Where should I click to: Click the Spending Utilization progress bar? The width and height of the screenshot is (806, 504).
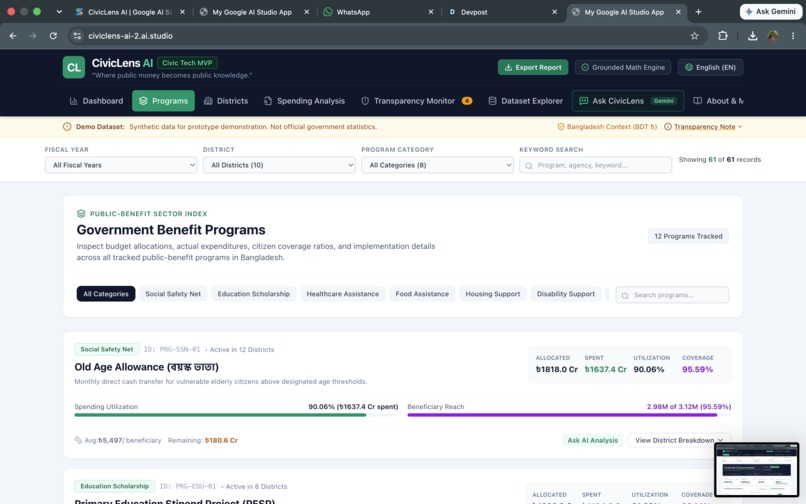236,415
